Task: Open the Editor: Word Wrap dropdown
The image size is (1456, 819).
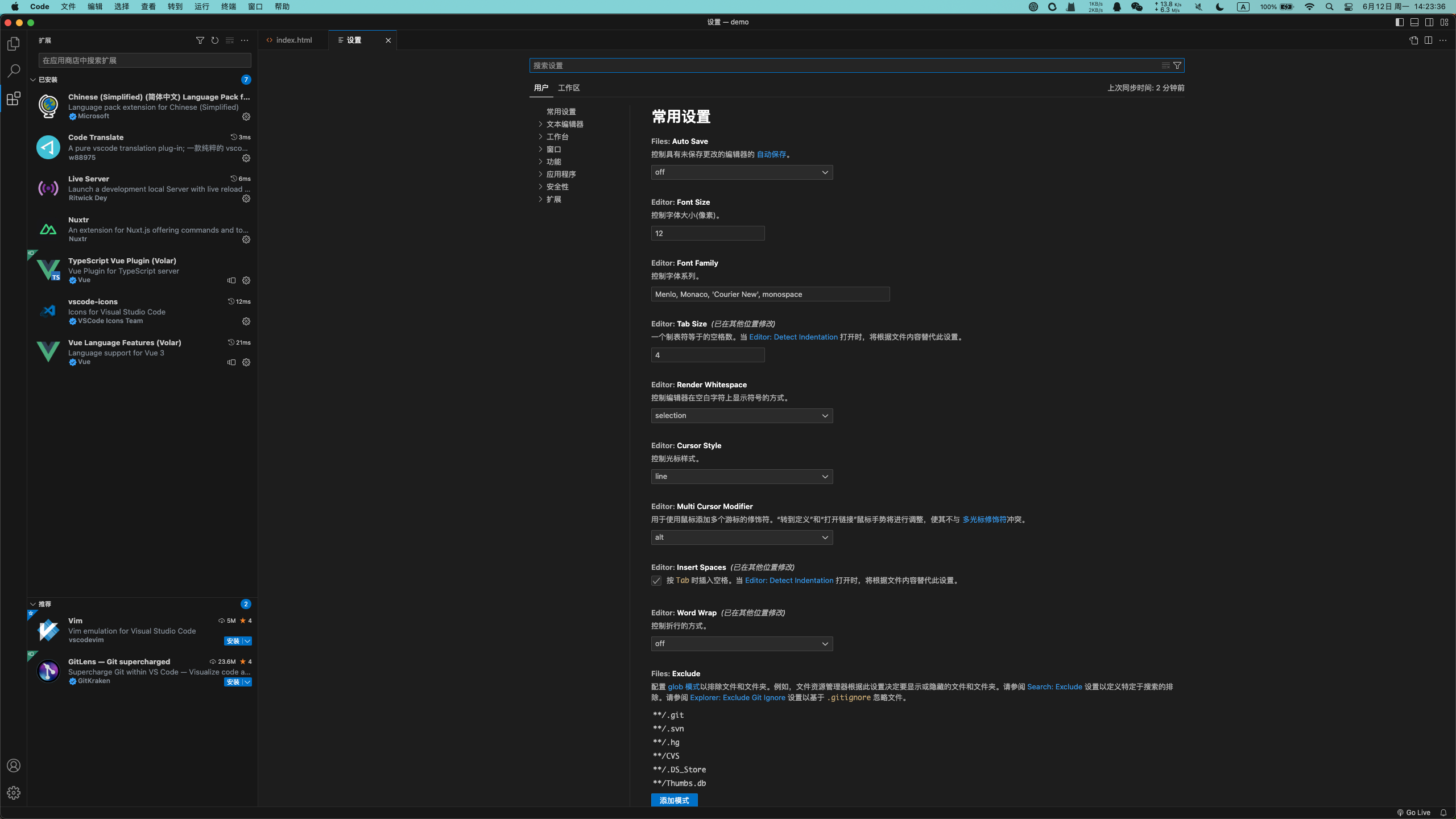Action: (741, 643)
